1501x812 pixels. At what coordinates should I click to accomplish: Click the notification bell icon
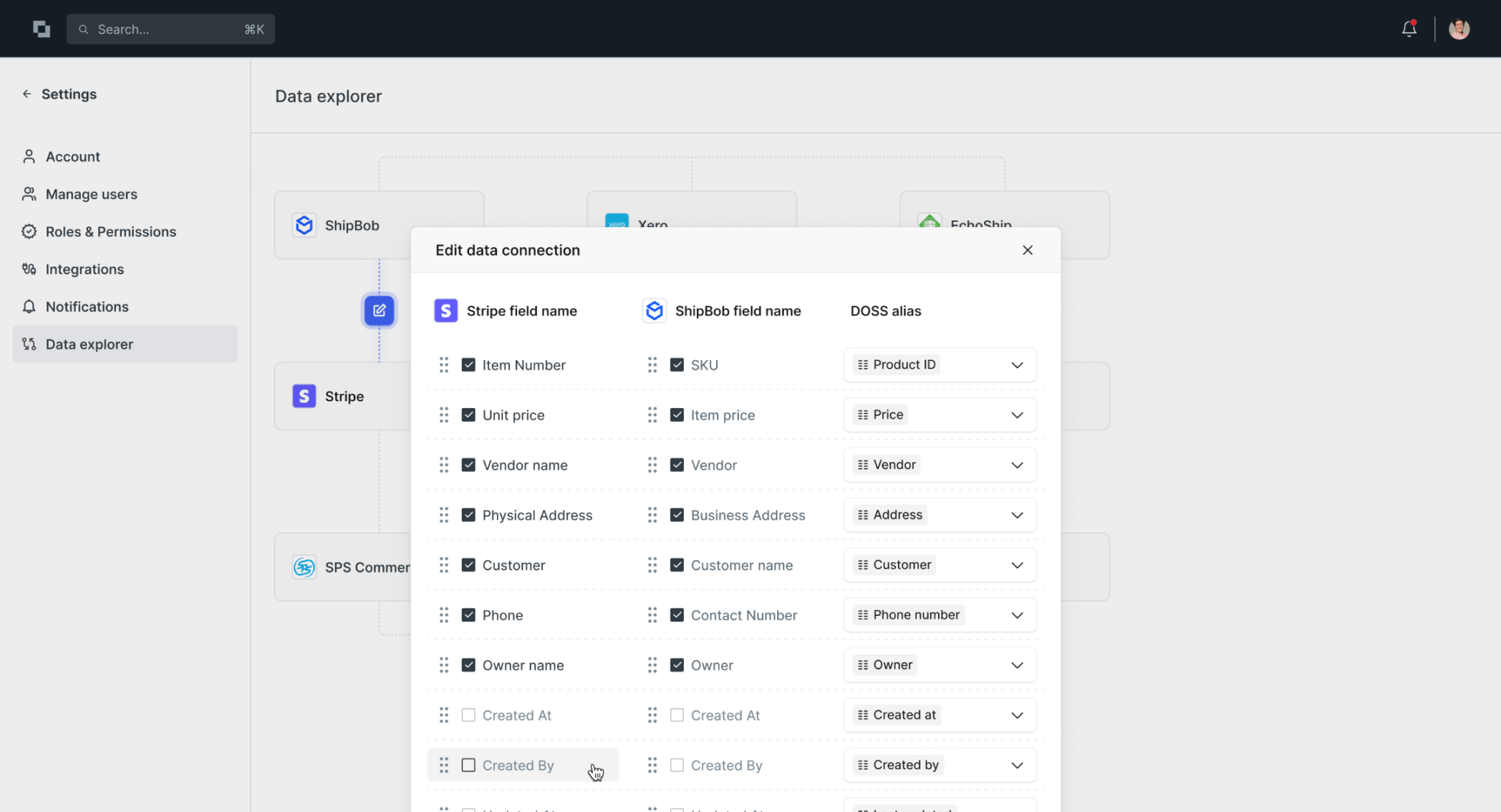click(1409, 29)
